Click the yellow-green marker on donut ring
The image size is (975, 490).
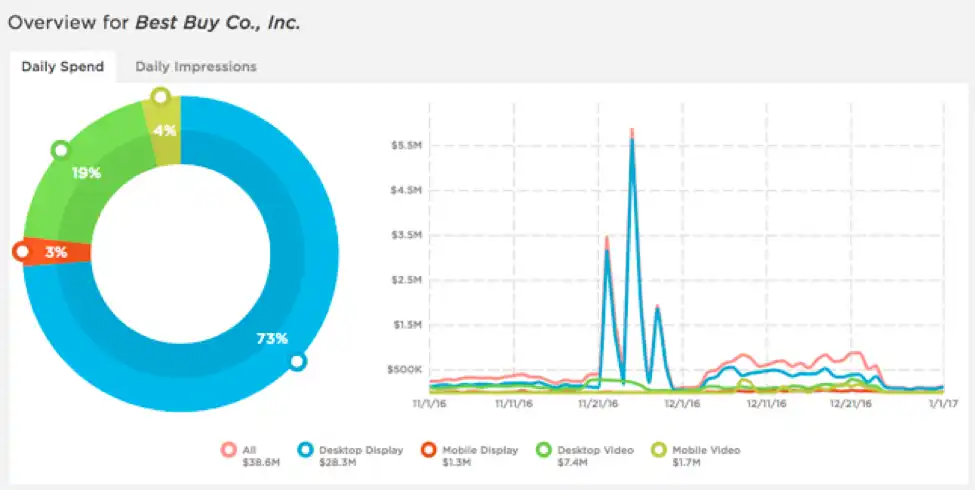tap(160, 96)
